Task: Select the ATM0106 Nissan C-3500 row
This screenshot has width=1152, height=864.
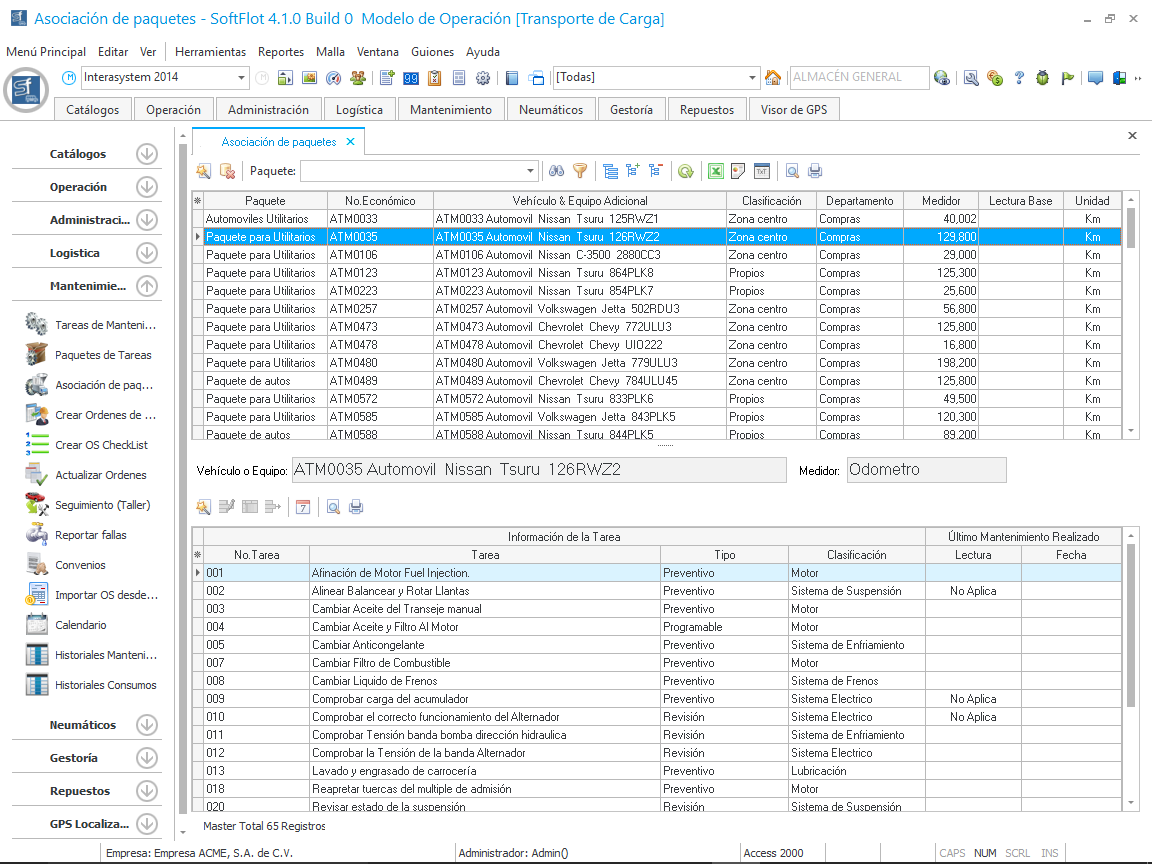Action: tap(547, 255)
